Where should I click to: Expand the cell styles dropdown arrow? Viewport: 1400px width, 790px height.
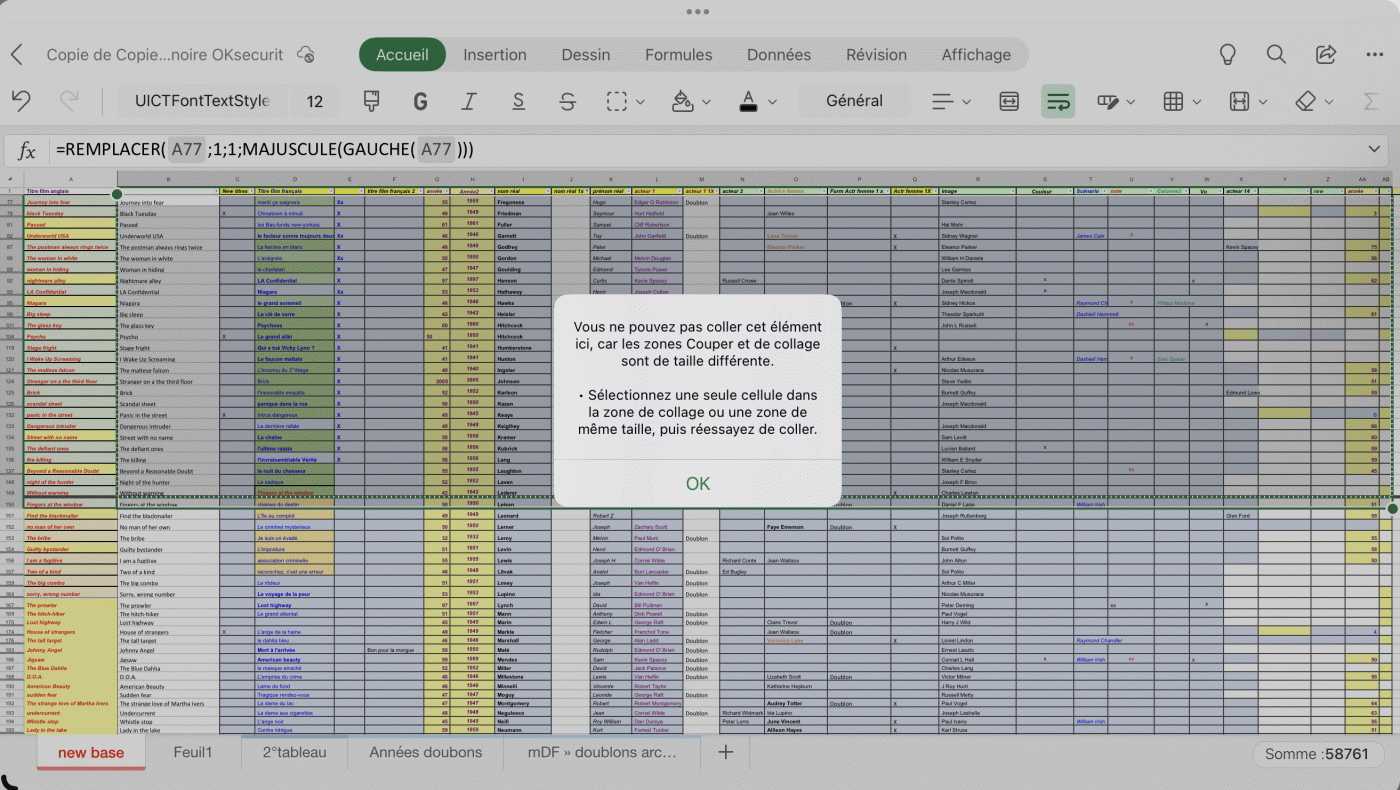[1131, 102]
